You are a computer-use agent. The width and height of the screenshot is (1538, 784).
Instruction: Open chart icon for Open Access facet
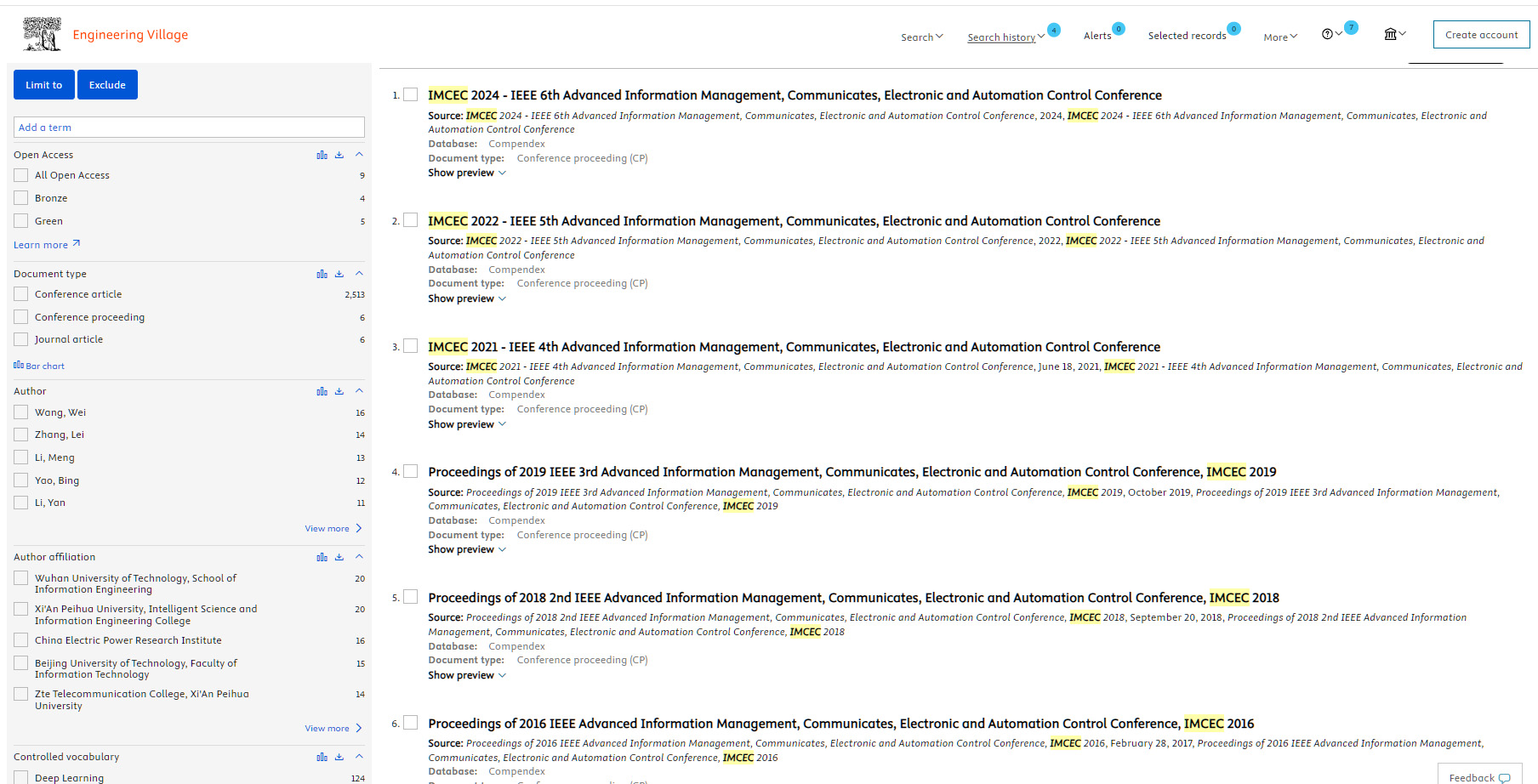(x=322, y=155)
